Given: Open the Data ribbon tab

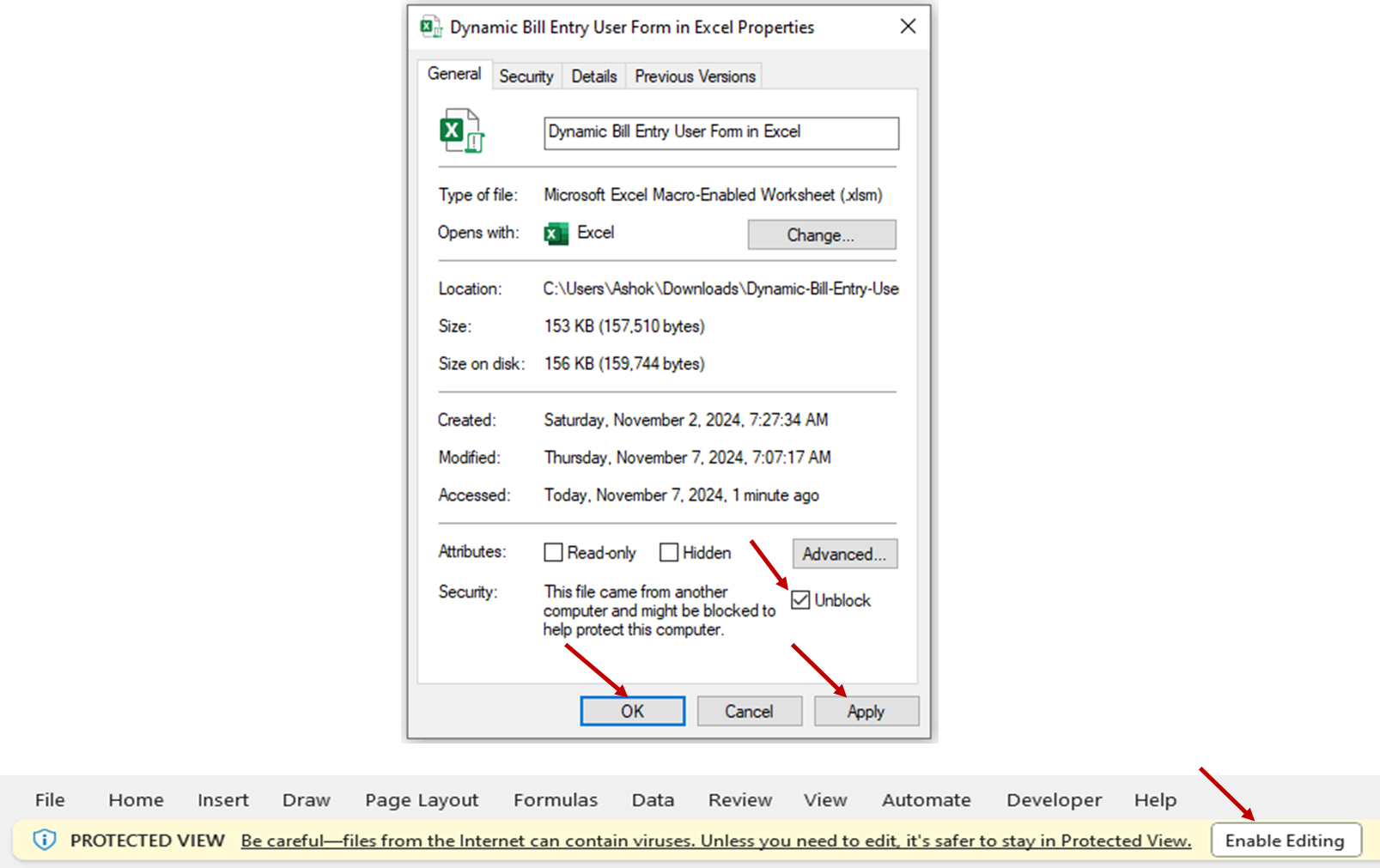Looking at the screenshot, I should [653, 799].
